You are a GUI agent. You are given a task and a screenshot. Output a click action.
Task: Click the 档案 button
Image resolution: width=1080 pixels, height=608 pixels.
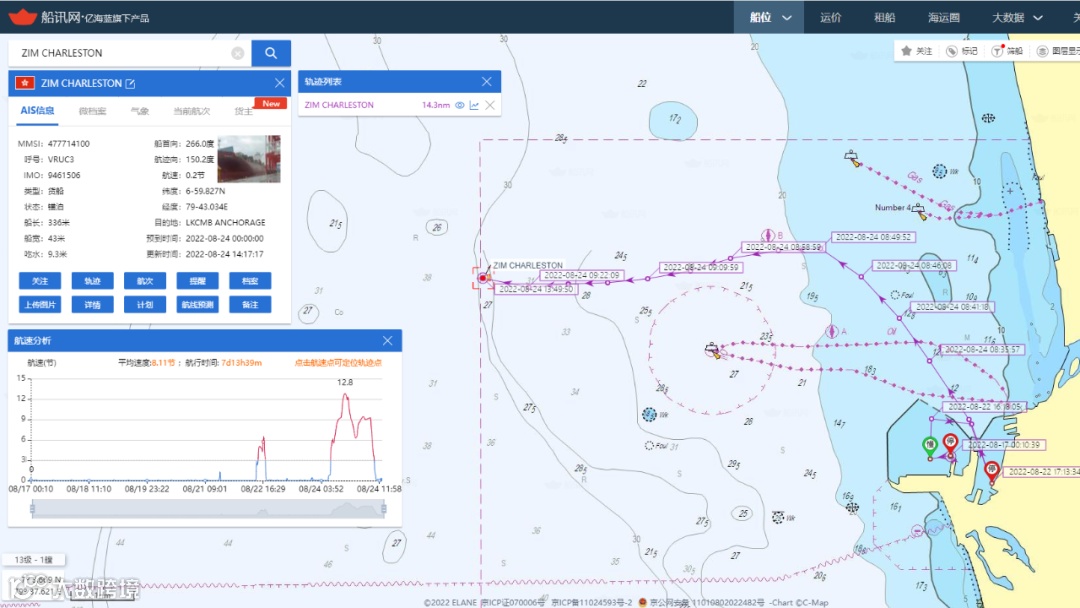coord(250,281)
